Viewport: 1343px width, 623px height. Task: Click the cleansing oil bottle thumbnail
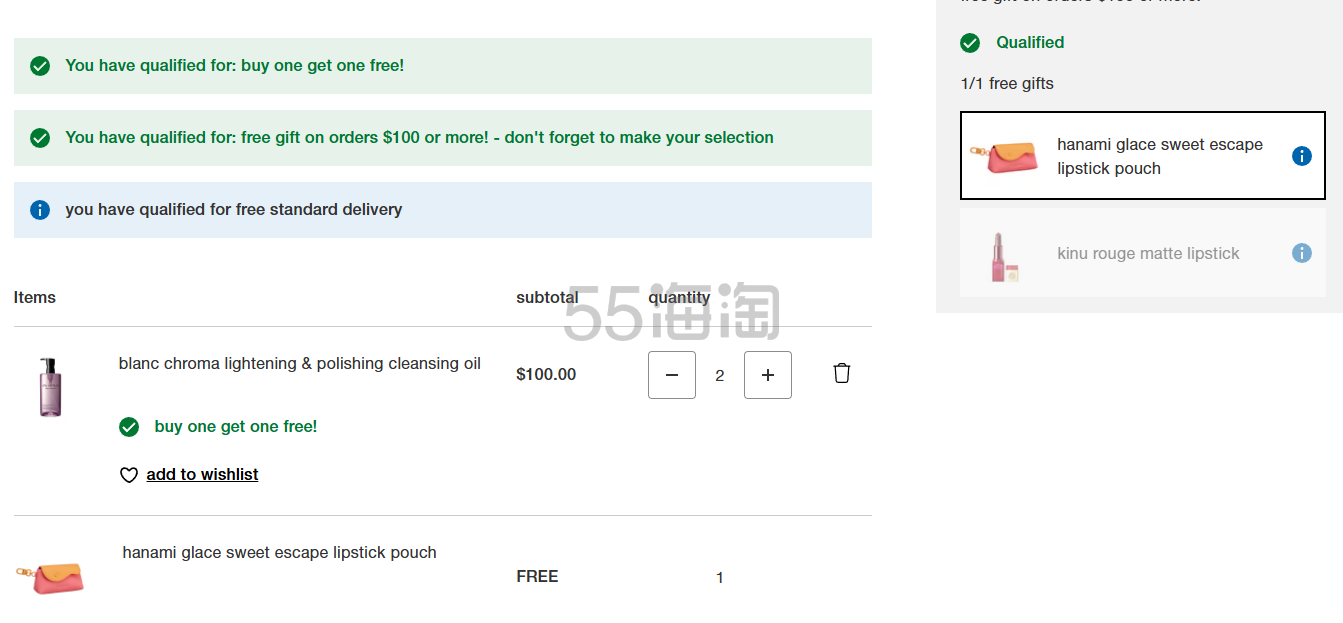(50, 386)
